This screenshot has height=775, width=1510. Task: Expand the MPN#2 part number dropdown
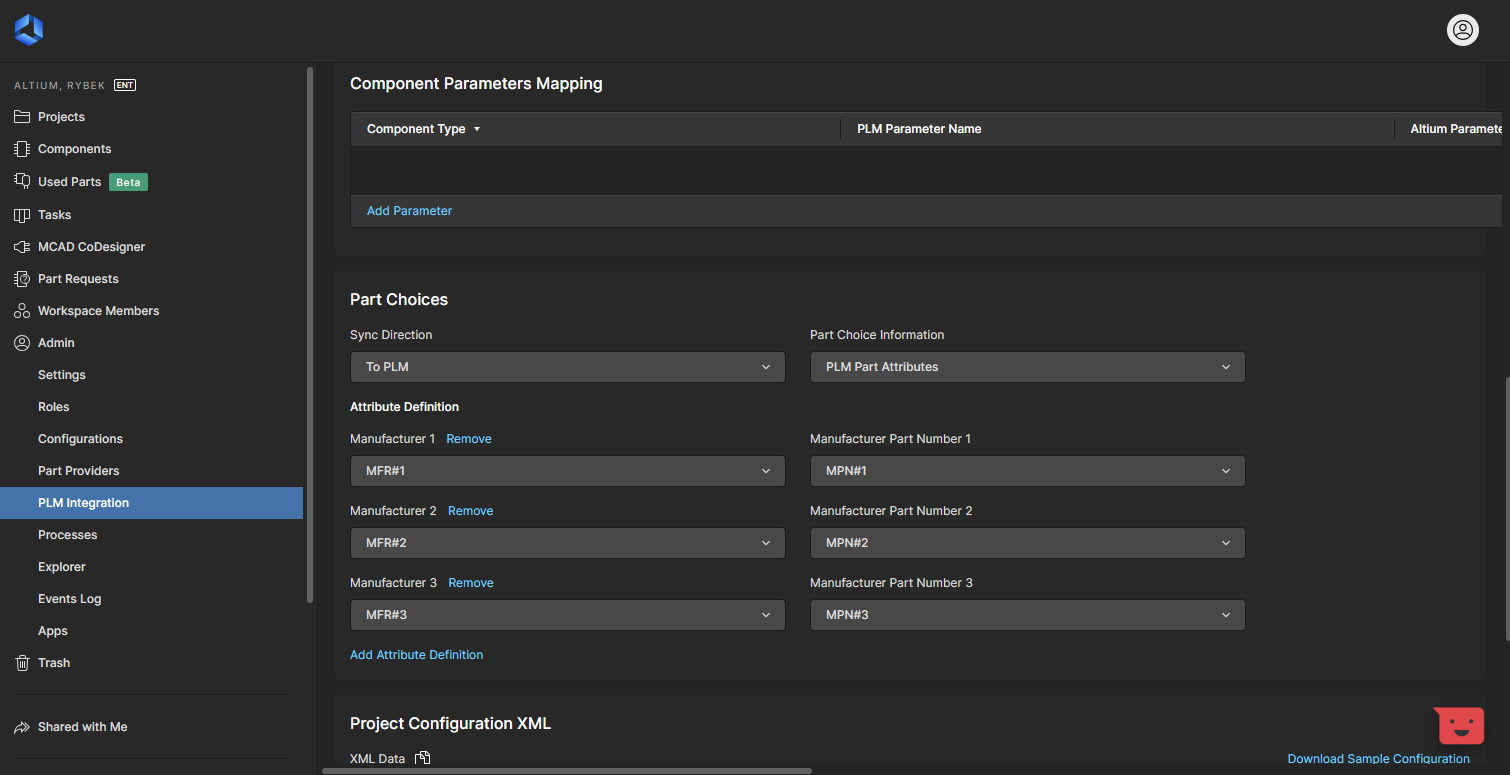[1027, 543]
